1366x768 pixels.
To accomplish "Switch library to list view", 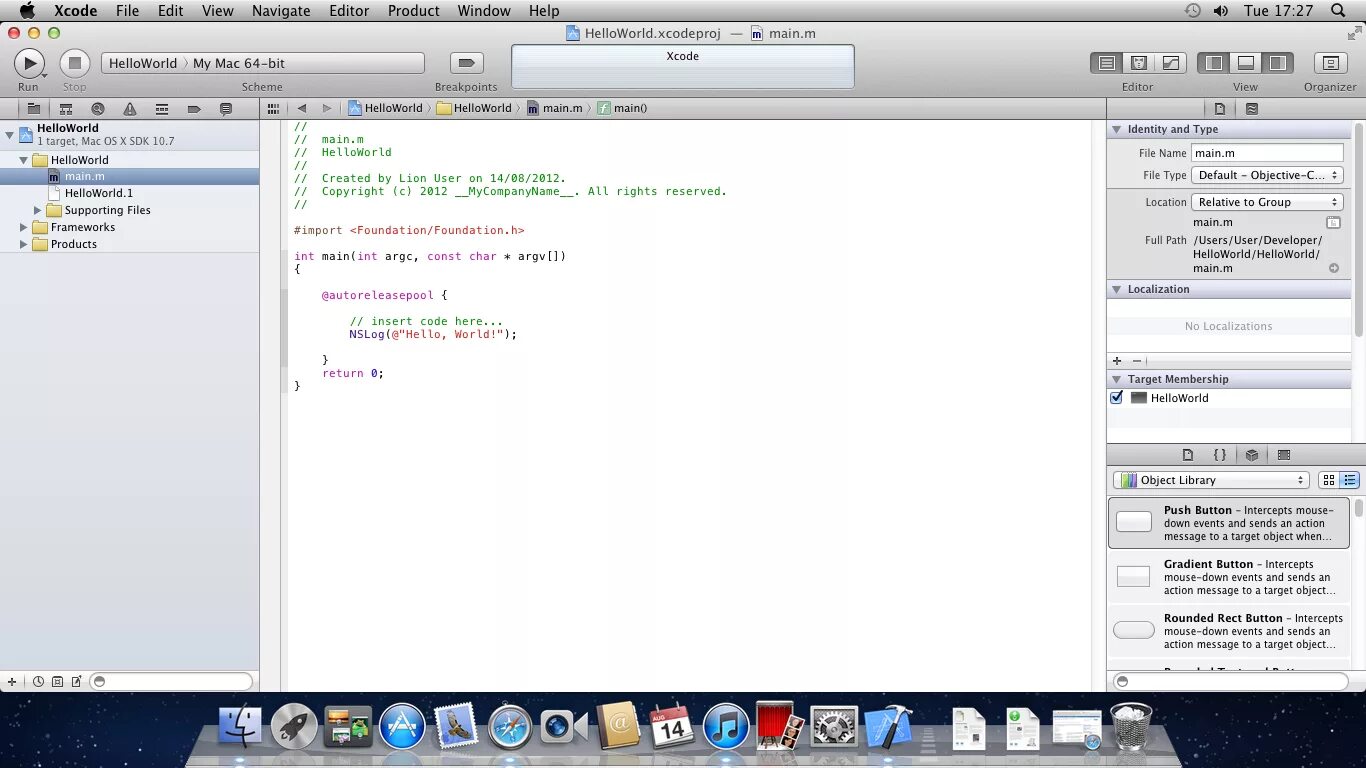I will pos(1350,480).
